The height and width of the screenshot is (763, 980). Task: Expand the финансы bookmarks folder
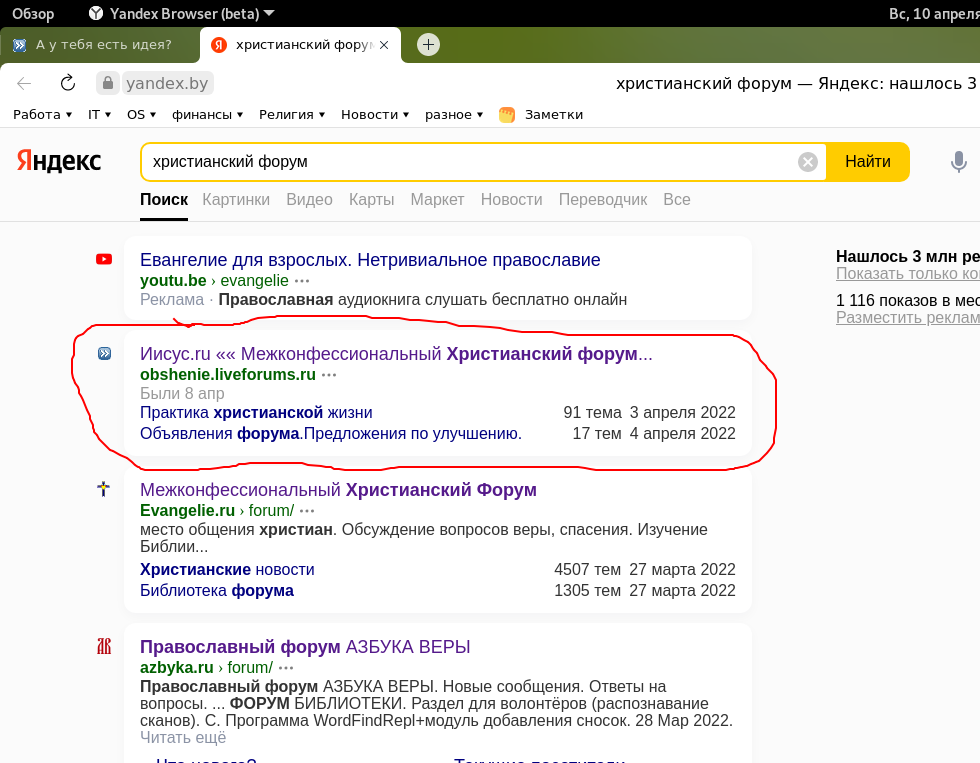[208, 114]
